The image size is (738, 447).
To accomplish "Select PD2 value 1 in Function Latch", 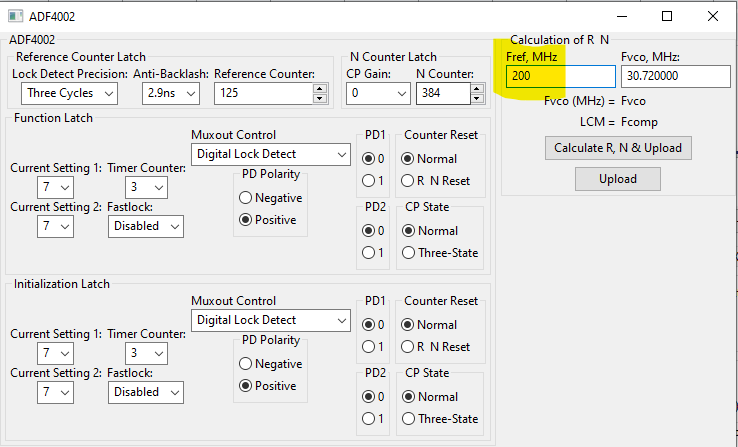I will click(x=373, y=253).
